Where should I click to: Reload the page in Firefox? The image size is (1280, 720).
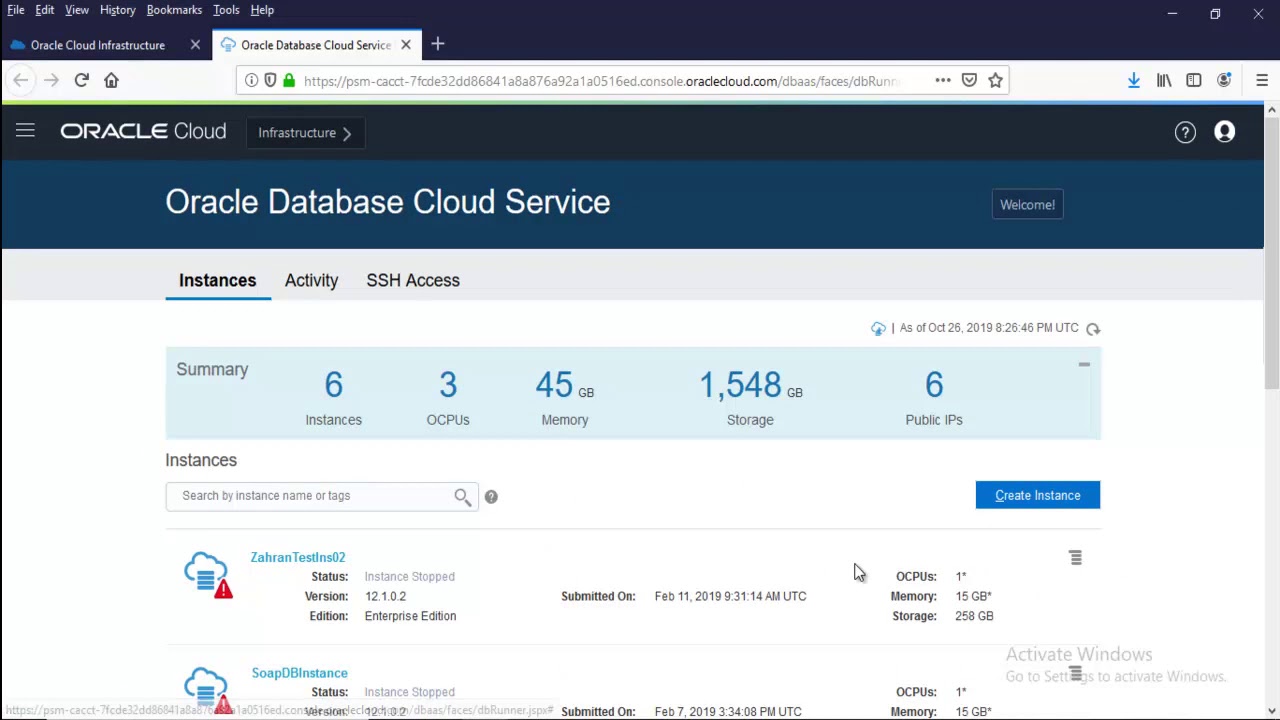[81, 80]
